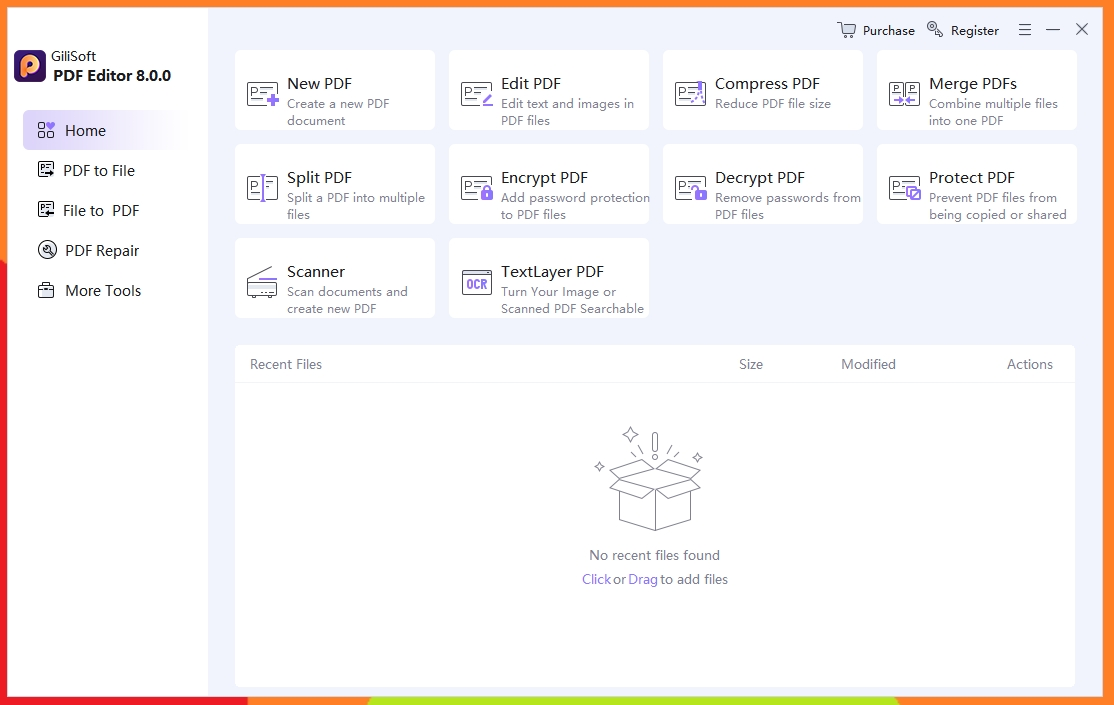Click the 'Drag' link text
Image resolution: width=1114 pixels, height=705 pixels.
[642, 579]
